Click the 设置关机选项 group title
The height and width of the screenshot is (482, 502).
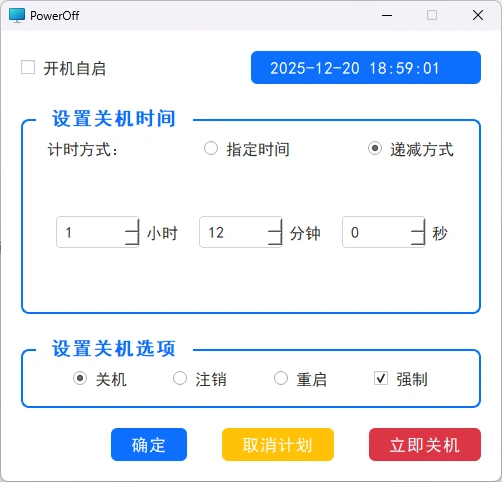(114, 349)
